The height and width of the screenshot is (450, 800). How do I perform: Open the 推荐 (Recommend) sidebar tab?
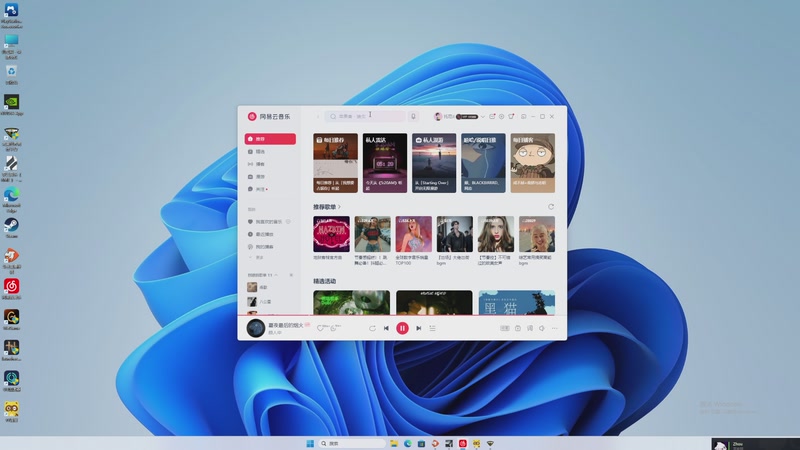pyautogui.click(x=270, y=139)
